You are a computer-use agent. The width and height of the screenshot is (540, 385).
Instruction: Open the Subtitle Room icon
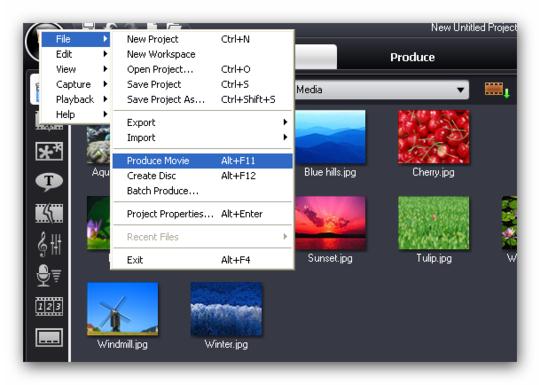(x=49, y=337)
